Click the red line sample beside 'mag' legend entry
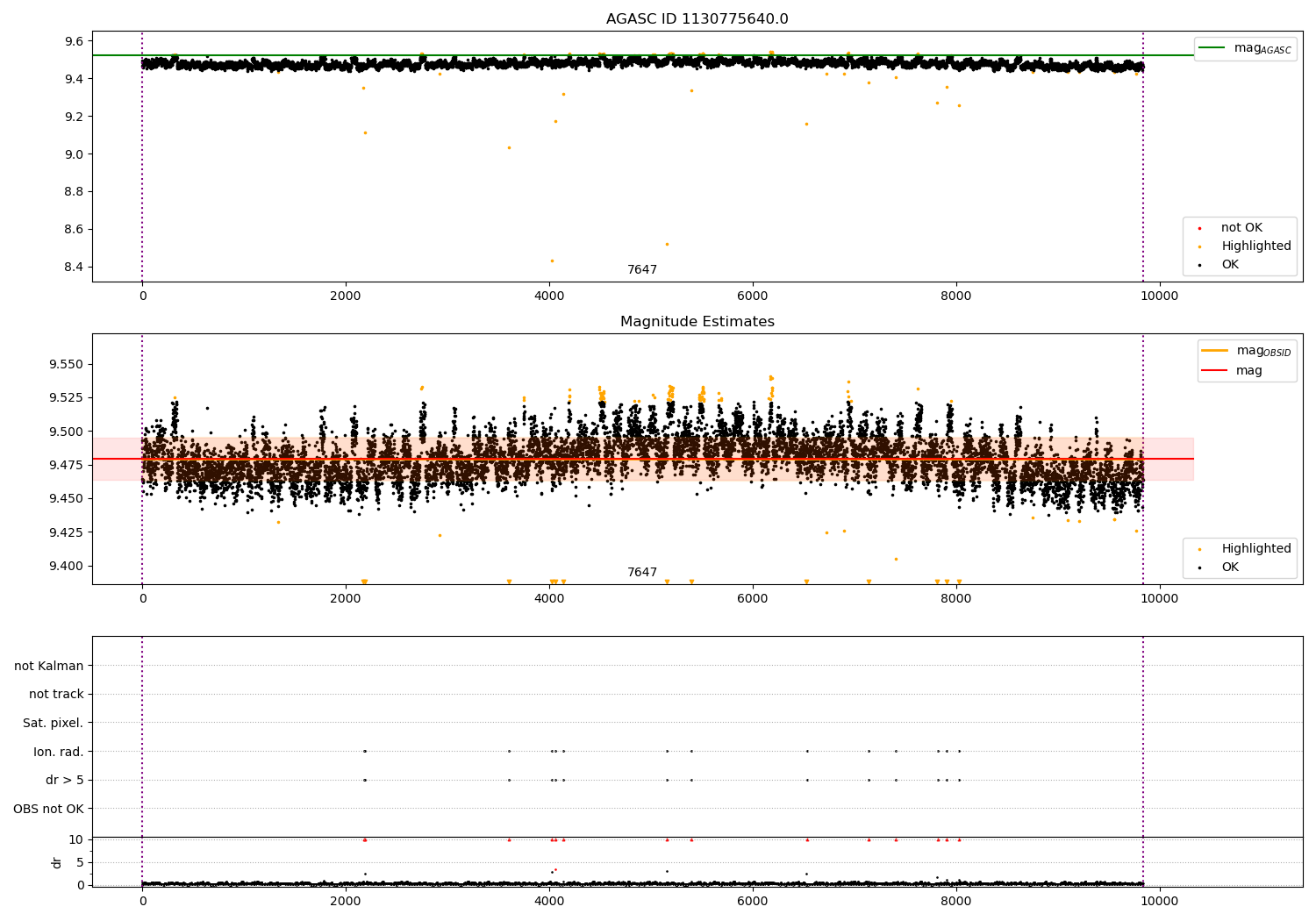Screen dimensions: 1316x921 [1215, 371]
